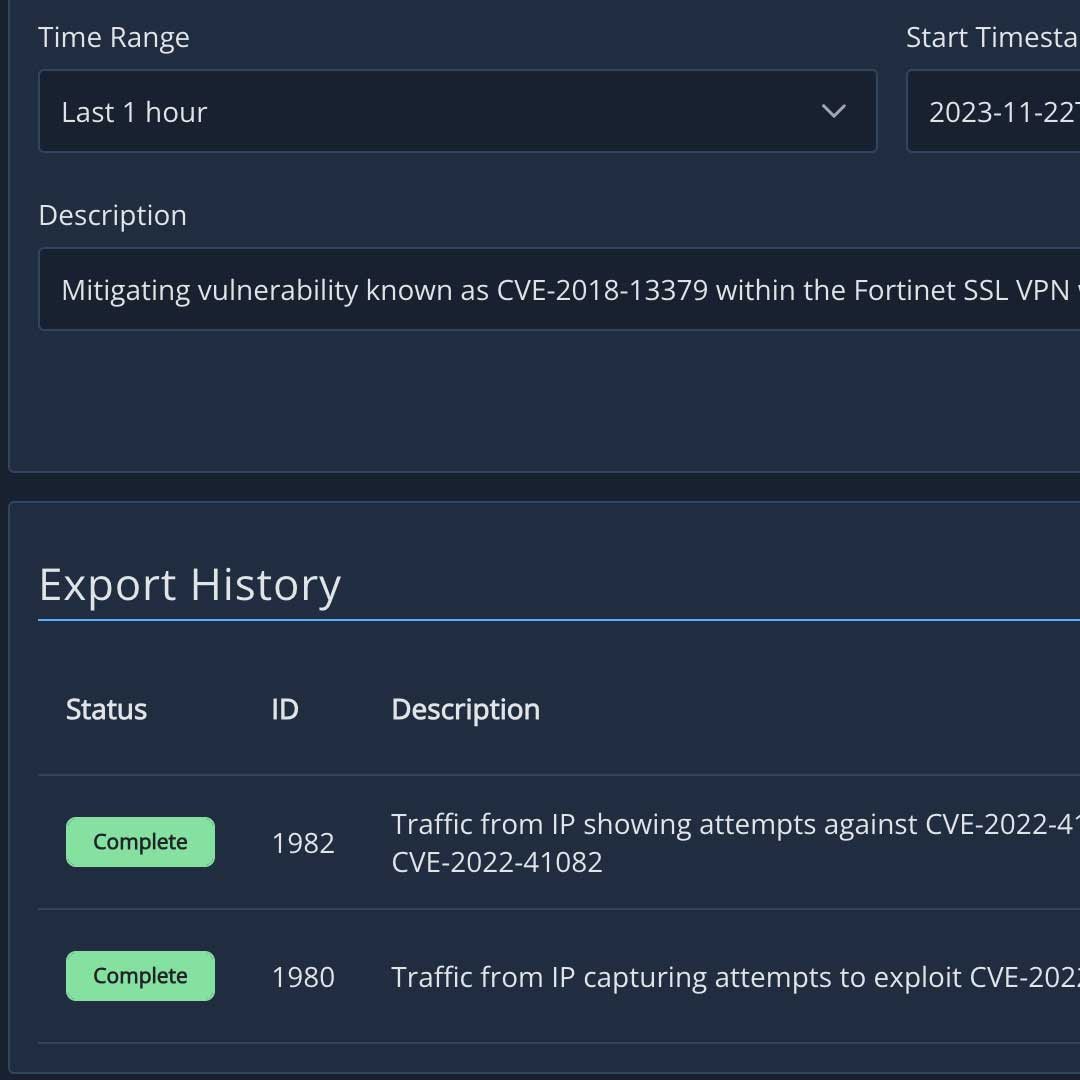This screenshot has height=1080, width=1080.
Task: Open export ID 1982
Action: coord(303,843)
